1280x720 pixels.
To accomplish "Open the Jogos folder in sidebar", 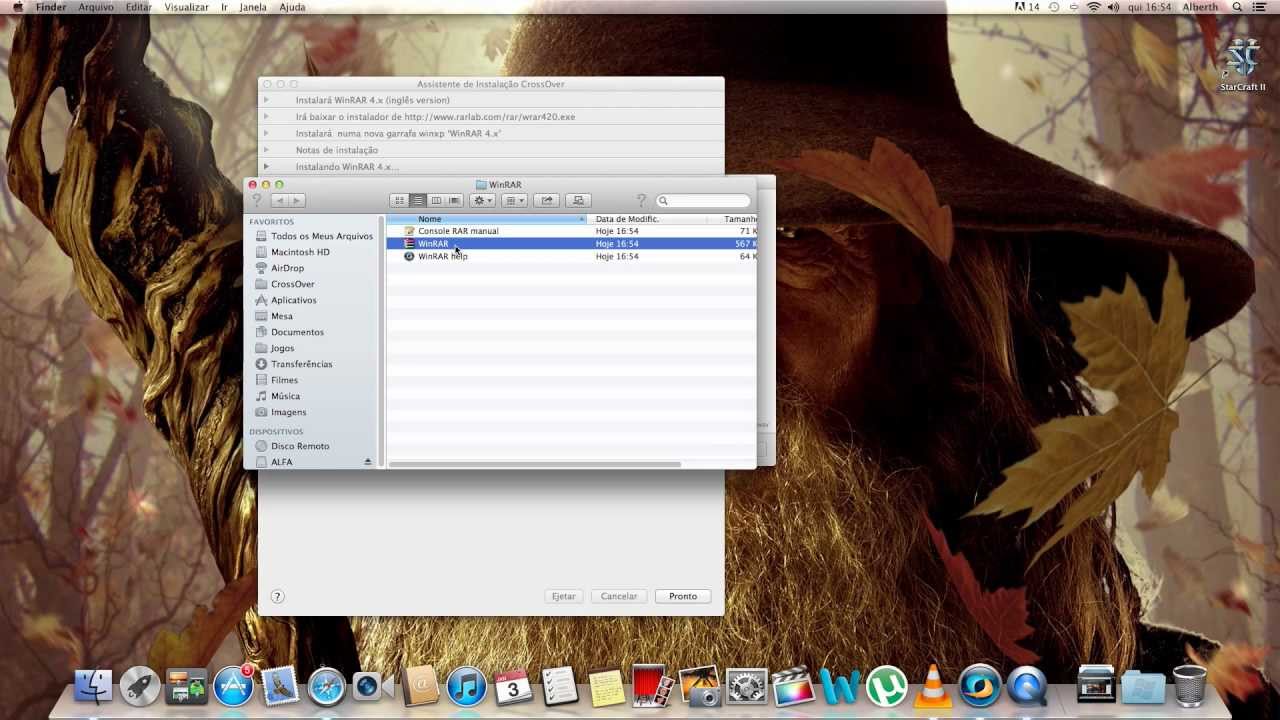I will [x=274, y=348].
